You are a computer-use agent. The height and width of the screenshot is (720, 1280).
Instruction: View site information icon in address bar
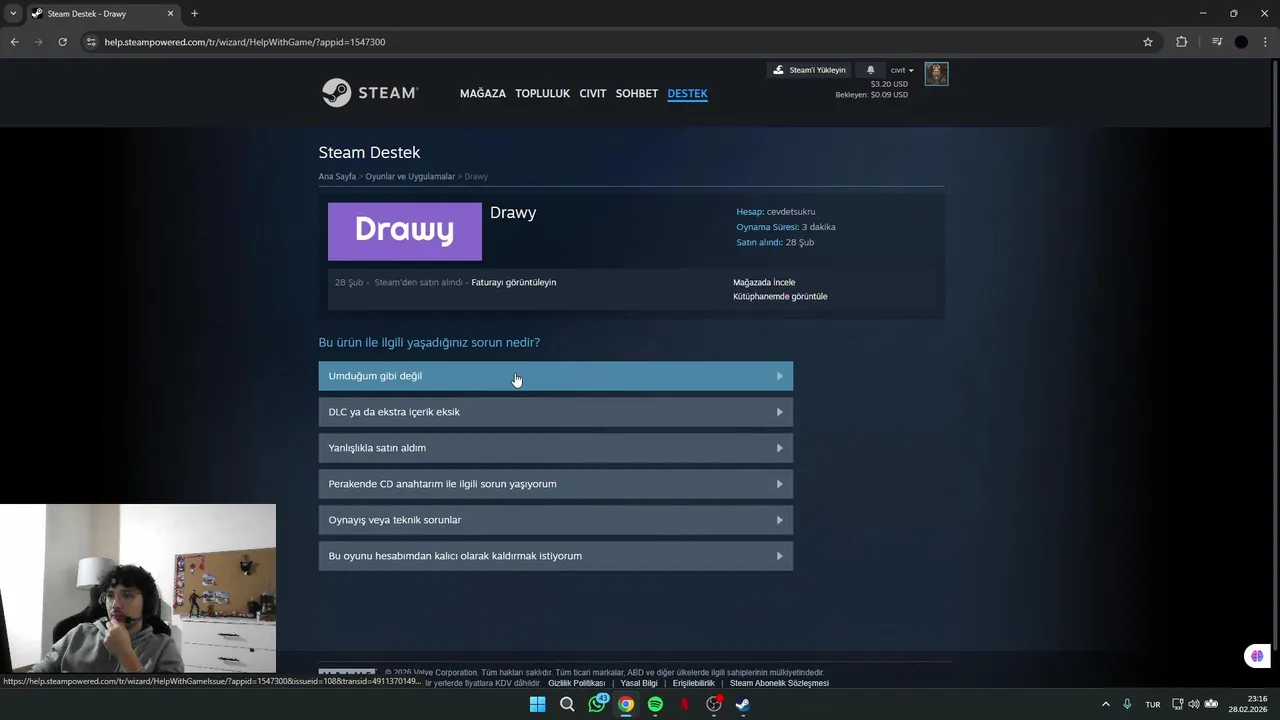click(x=91, y=42)
